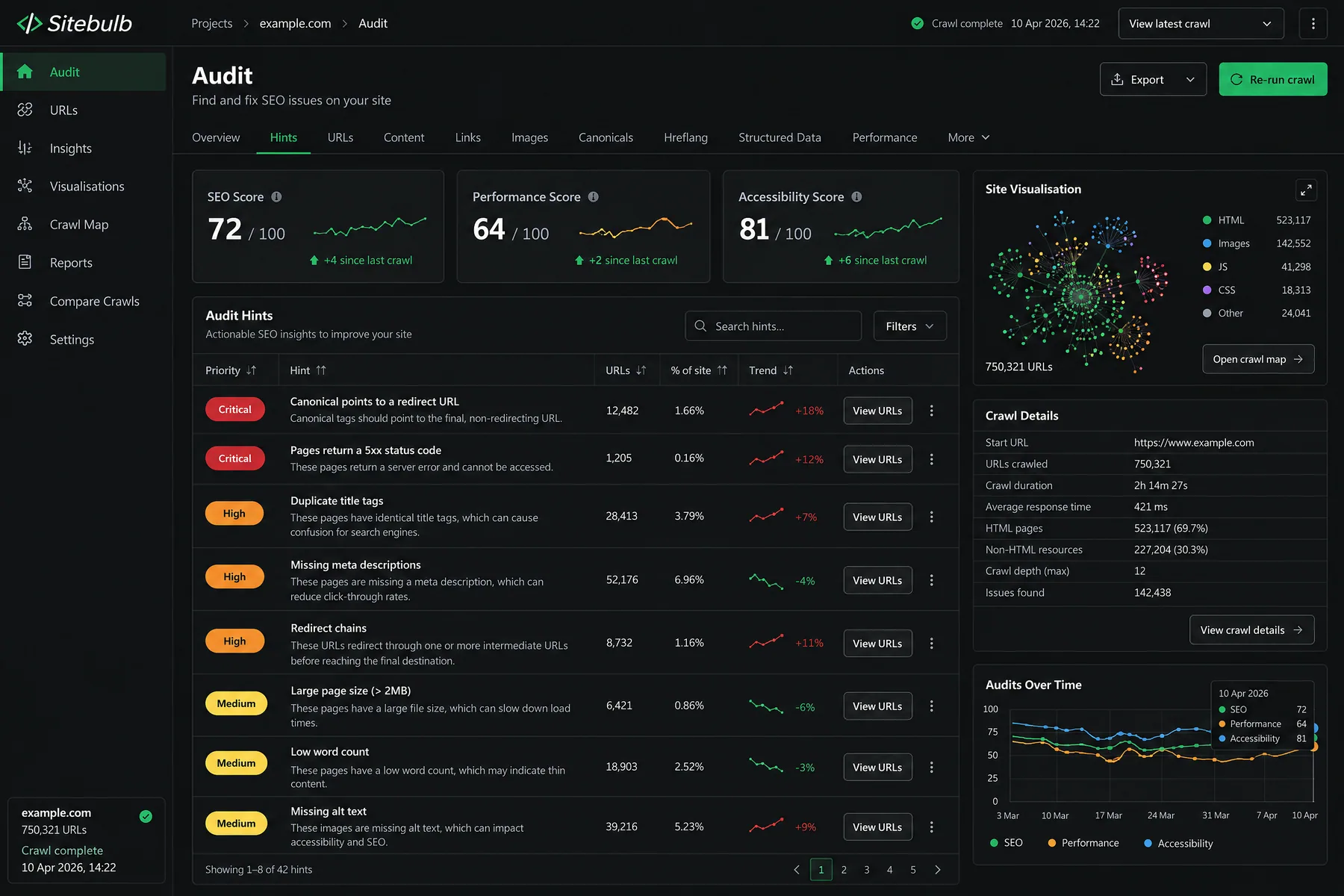Open the Filters dropdown
The height and width of the screenshot is (896, 1344).
click(x=909, y=326)
